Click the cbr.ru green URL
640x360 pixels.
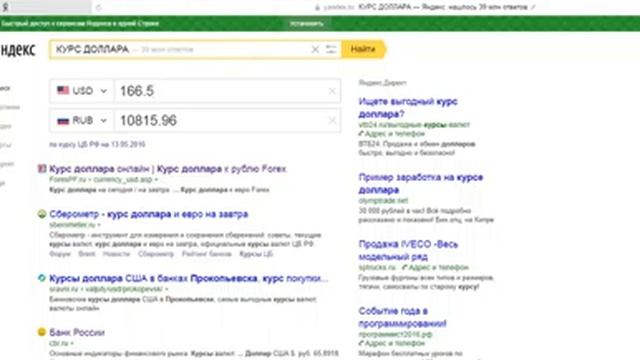(59, 343)
